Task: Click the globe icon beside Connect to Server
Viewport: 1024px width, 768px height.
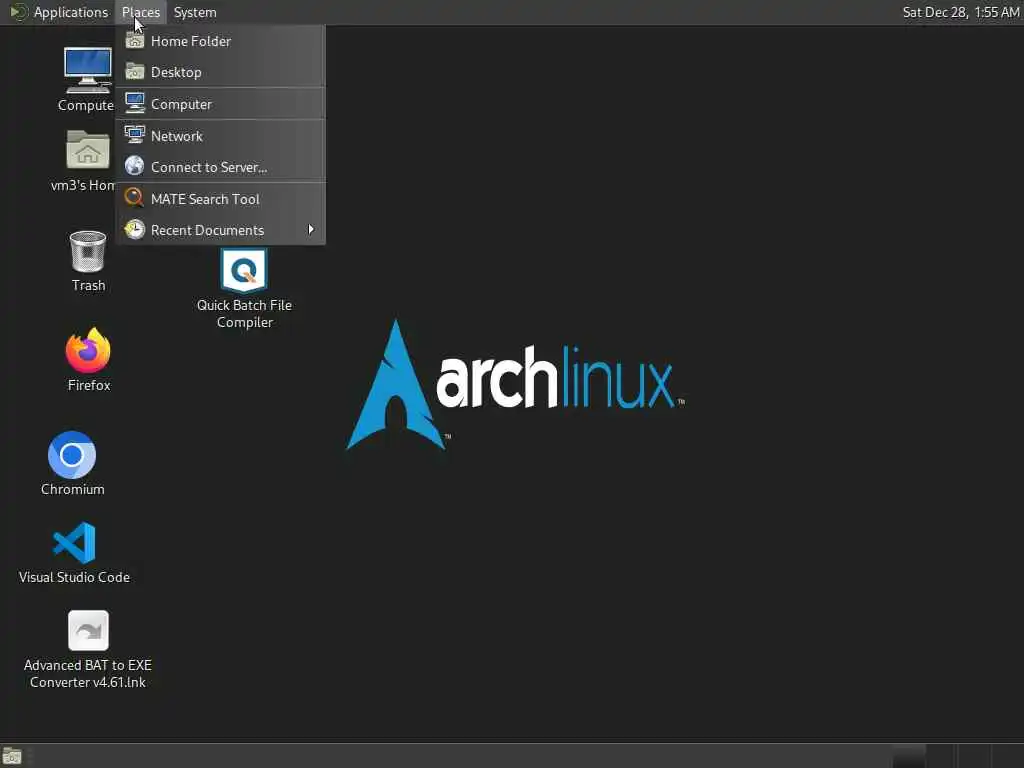Action: coord(135,166)
